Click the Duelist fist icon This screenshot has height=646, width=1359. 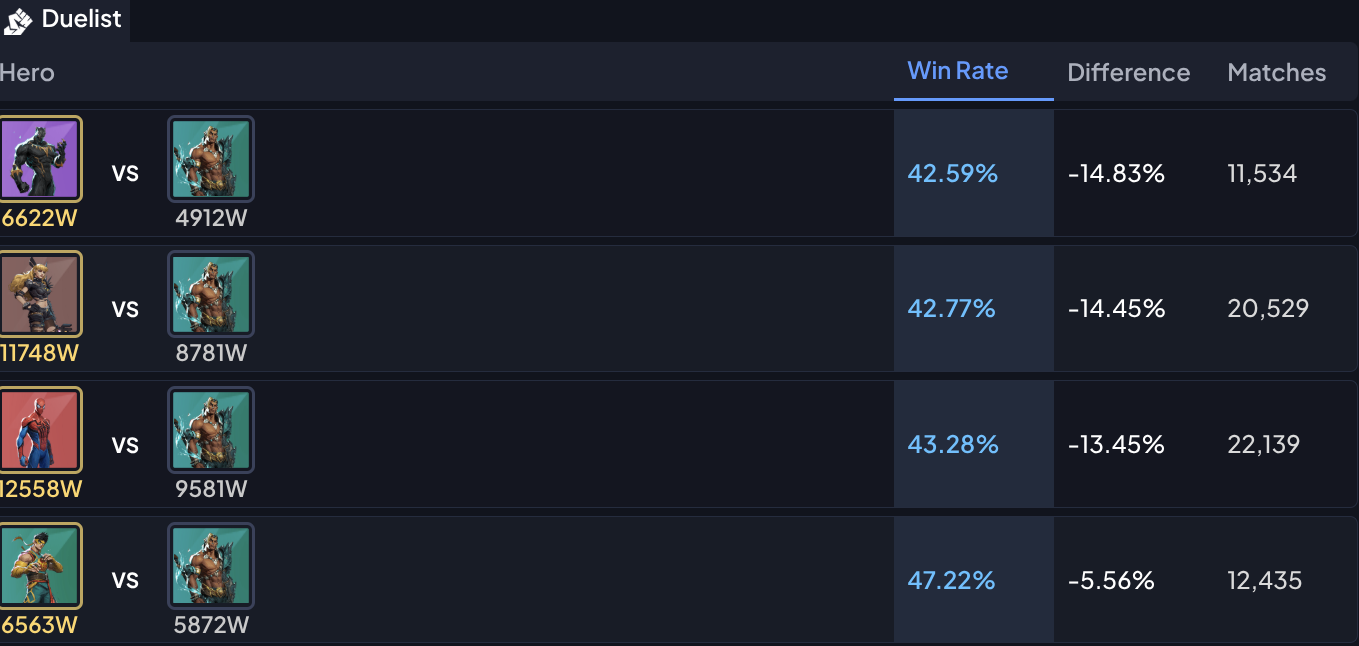pyautogui.click(x=18, y=20)
